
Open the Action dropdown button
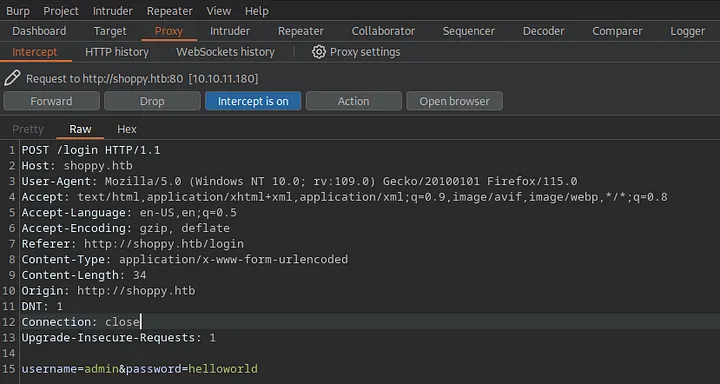click(x=354, y=101)
